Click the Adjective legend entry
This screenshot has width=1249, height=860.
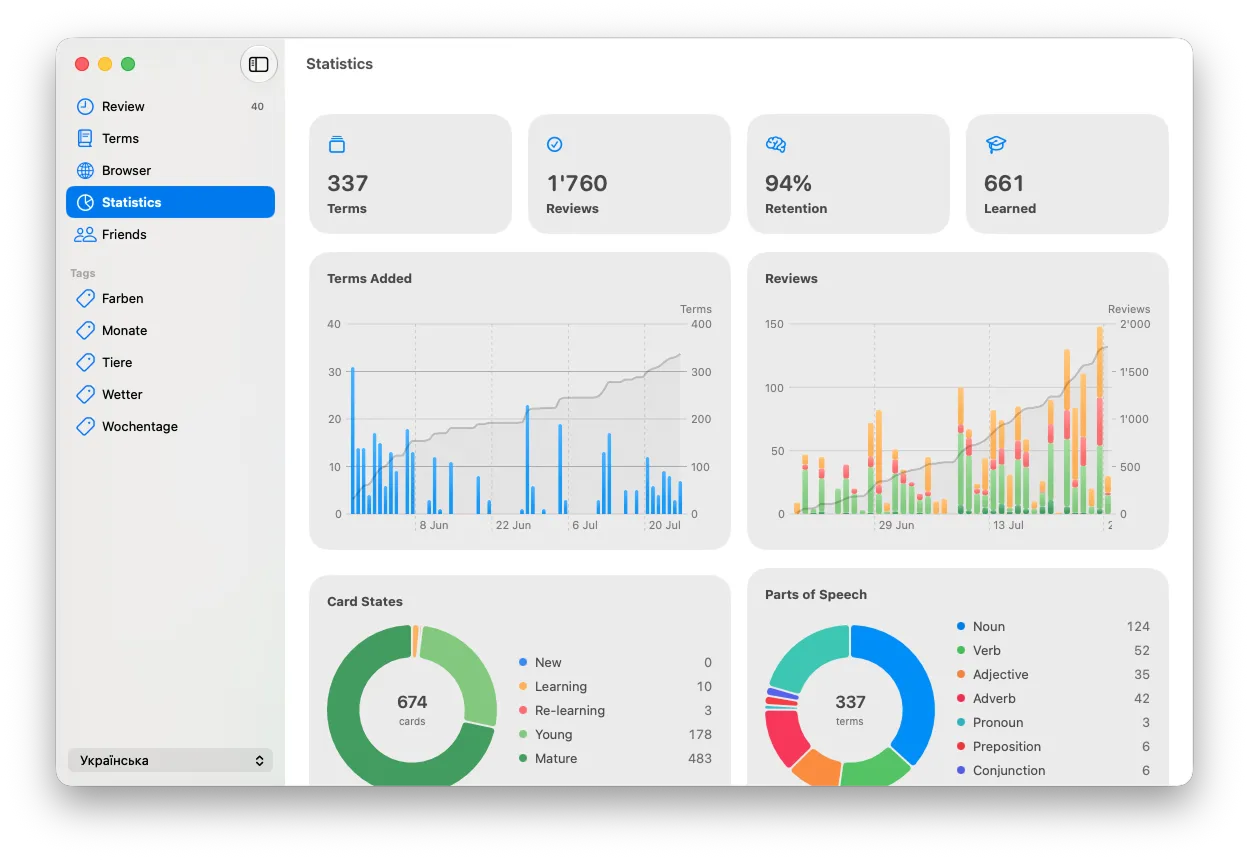pos(1052,674)
